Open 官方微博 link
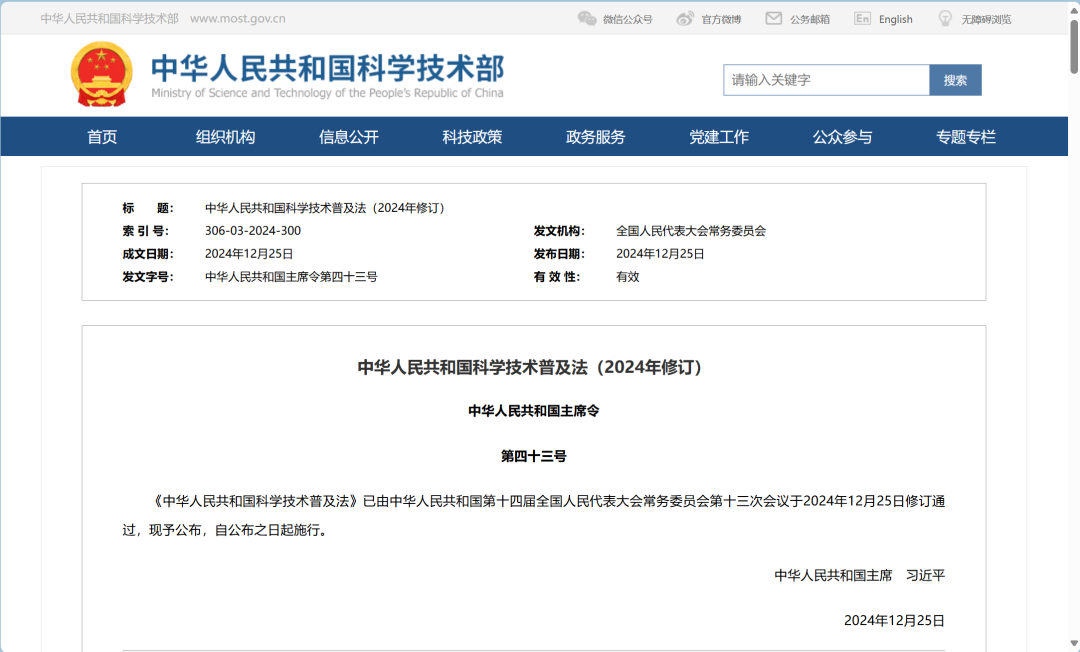Screen dimensions: 1080x652 click(721, 19)
